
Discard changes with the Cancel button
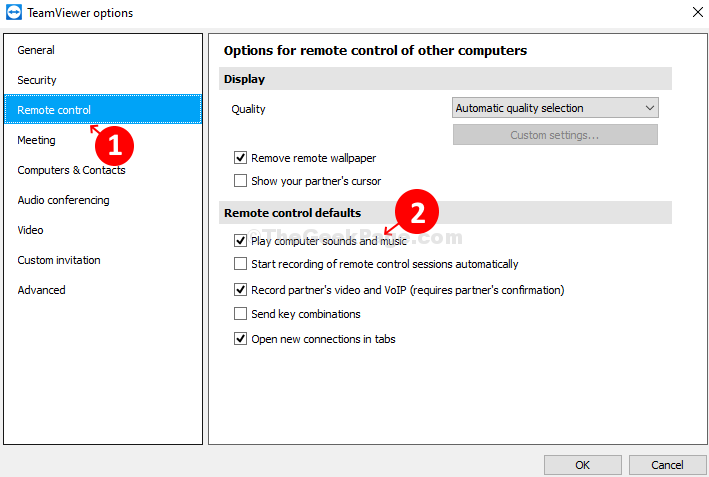(x=667, y=465)
